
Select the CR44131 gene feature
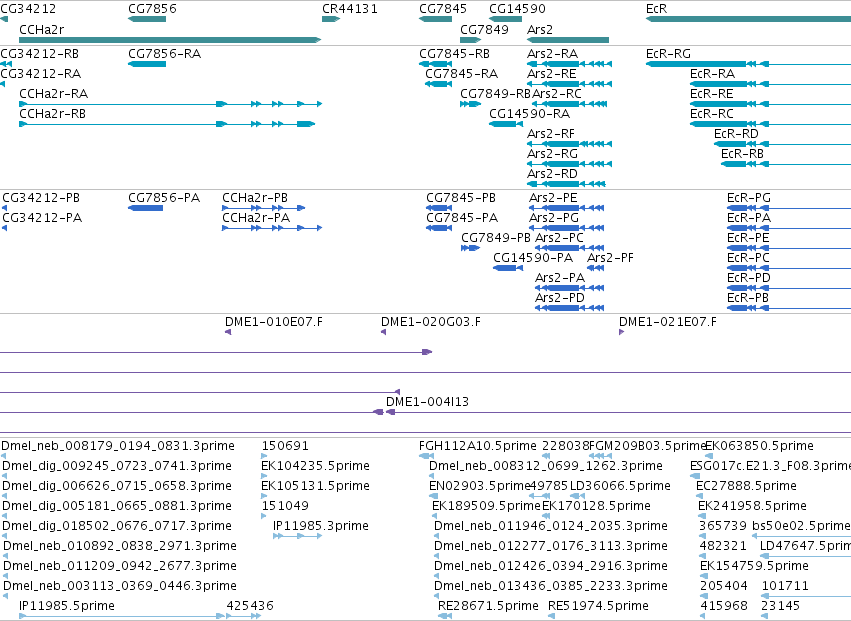[331, 19]
